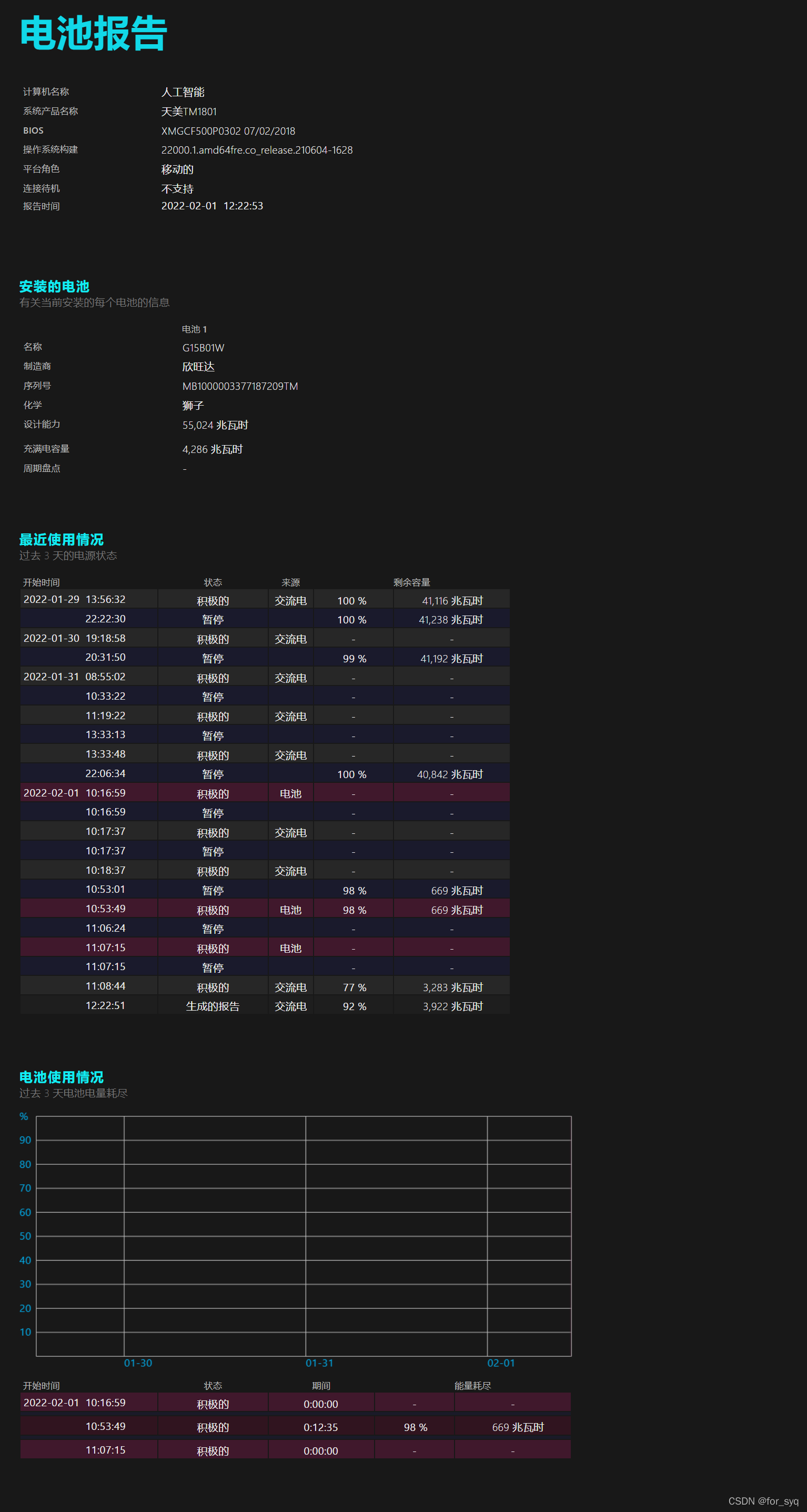Select the 22:06:34 time entry
Image resolution: width=807 pixels, height=1512 pixels.
[x=106, y=773]
